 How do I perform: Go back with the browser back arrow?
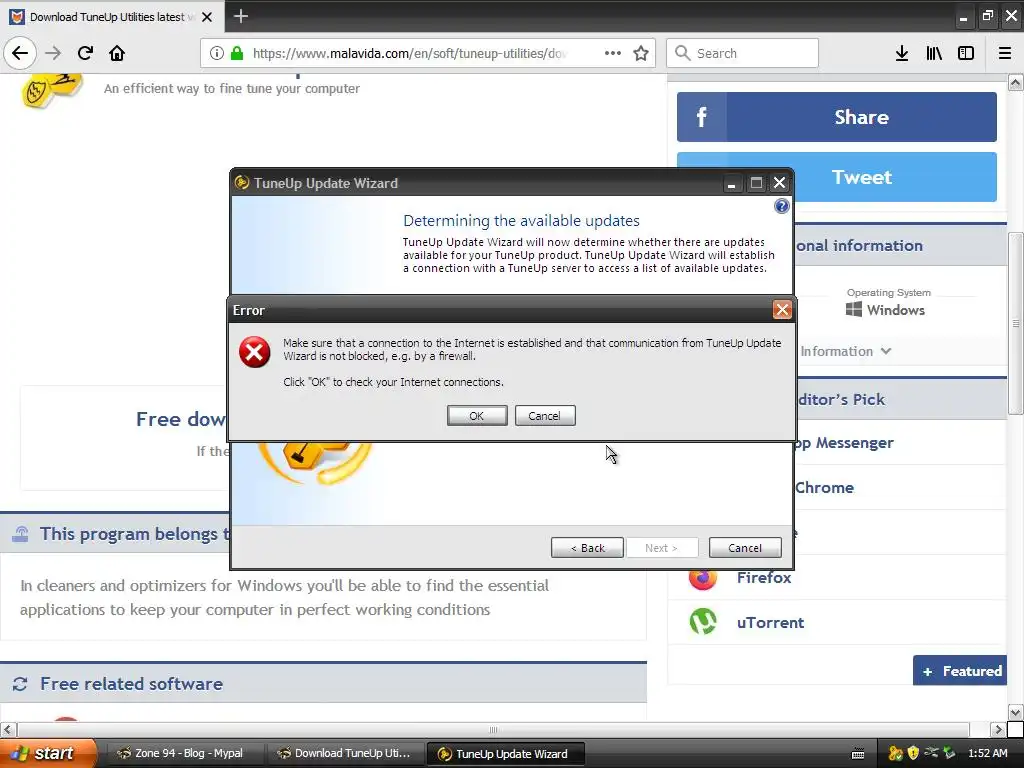(x=20, y=53)
